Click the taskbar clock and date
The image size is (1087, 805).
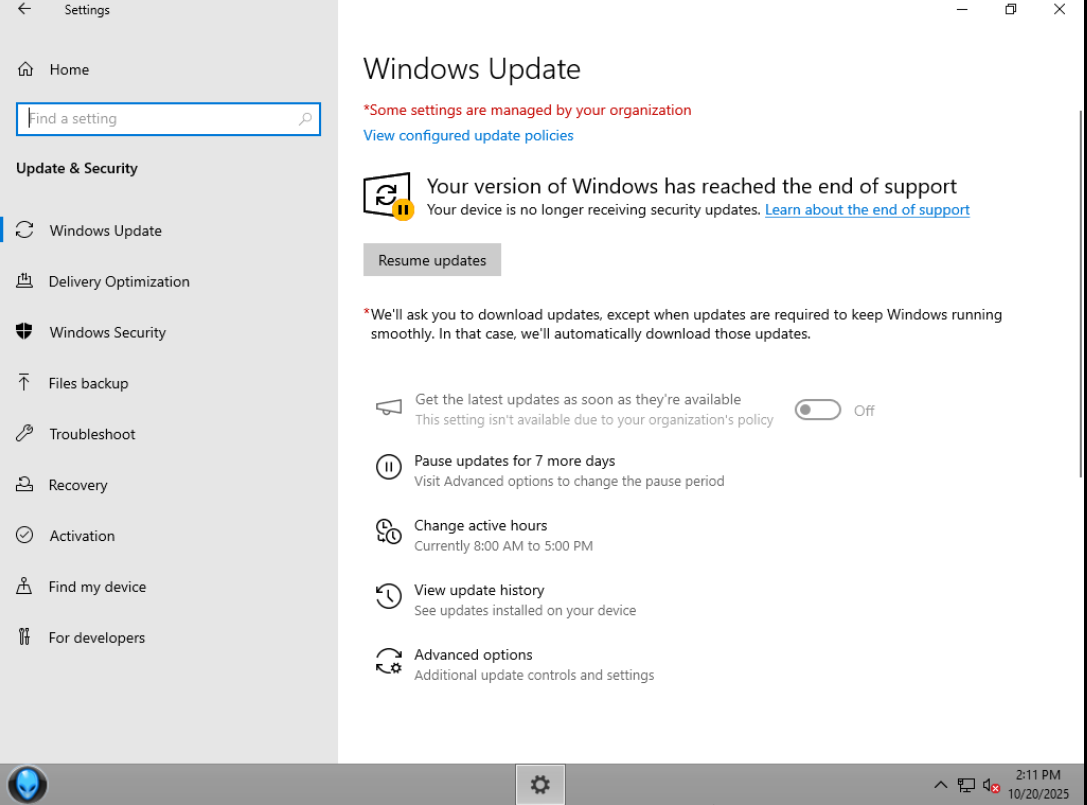1038,785
